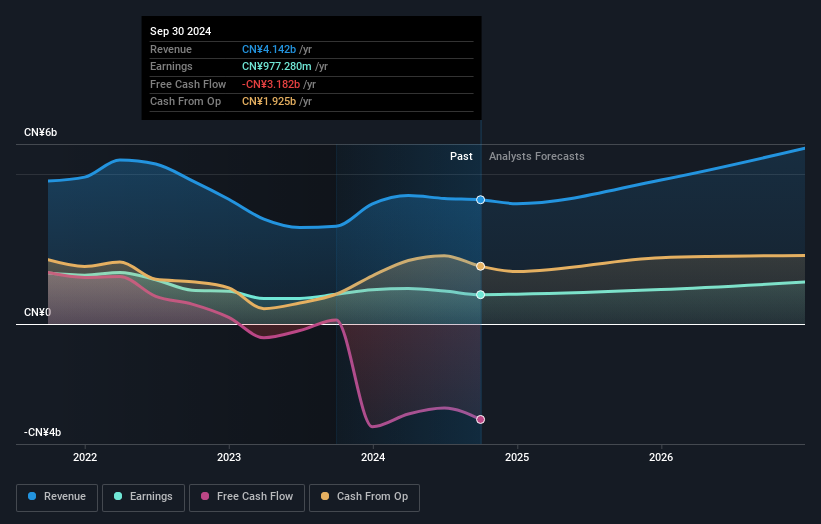Click the CN¥977.280m earnings value

pos(277,66)
